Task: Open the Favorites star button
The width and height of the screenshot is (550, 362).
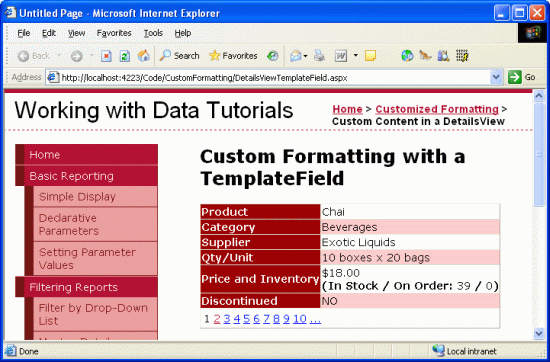Action: pos(233,55)
